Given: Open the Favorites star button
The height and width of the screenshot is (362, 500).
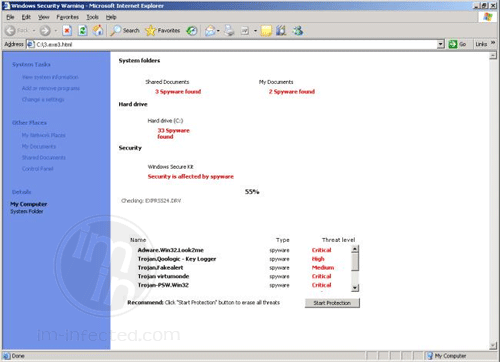Looking at the screenshot, I should (x=163, y=31).
